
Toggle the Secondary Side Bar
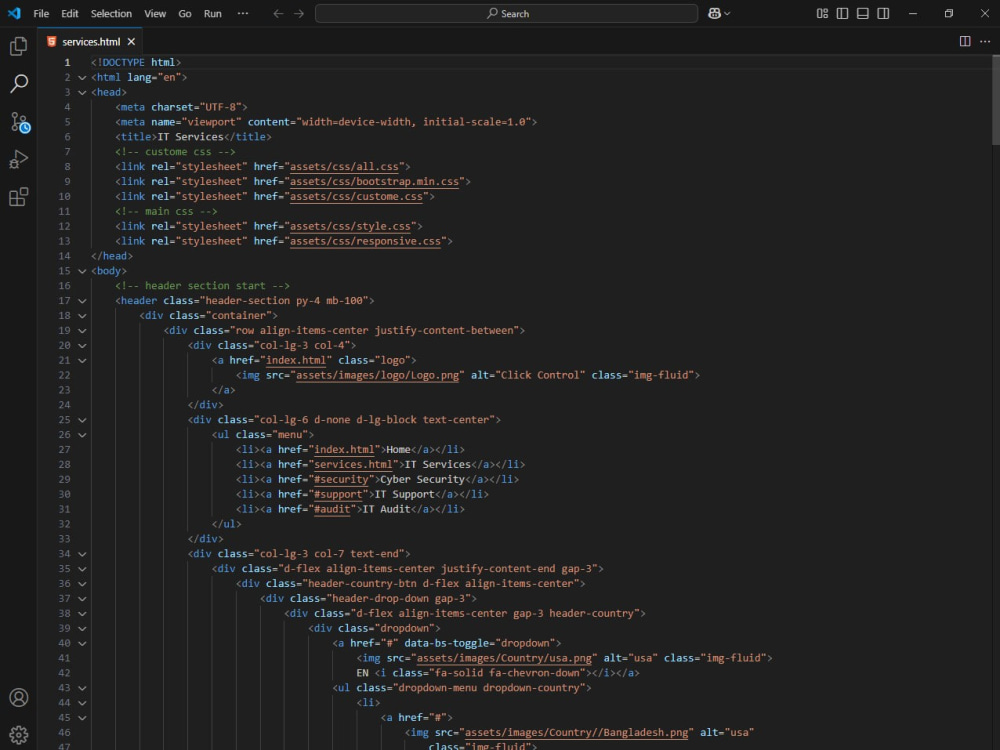pyautogui.click(x=883, y=13)
